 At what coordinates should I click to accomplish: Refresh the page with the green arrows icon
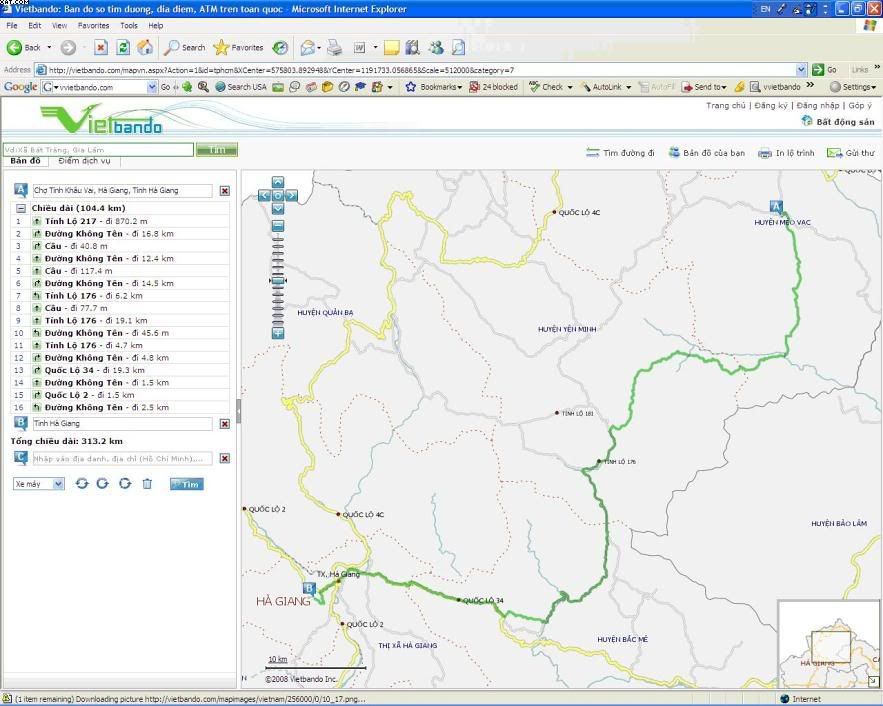[x=123, y=48]
